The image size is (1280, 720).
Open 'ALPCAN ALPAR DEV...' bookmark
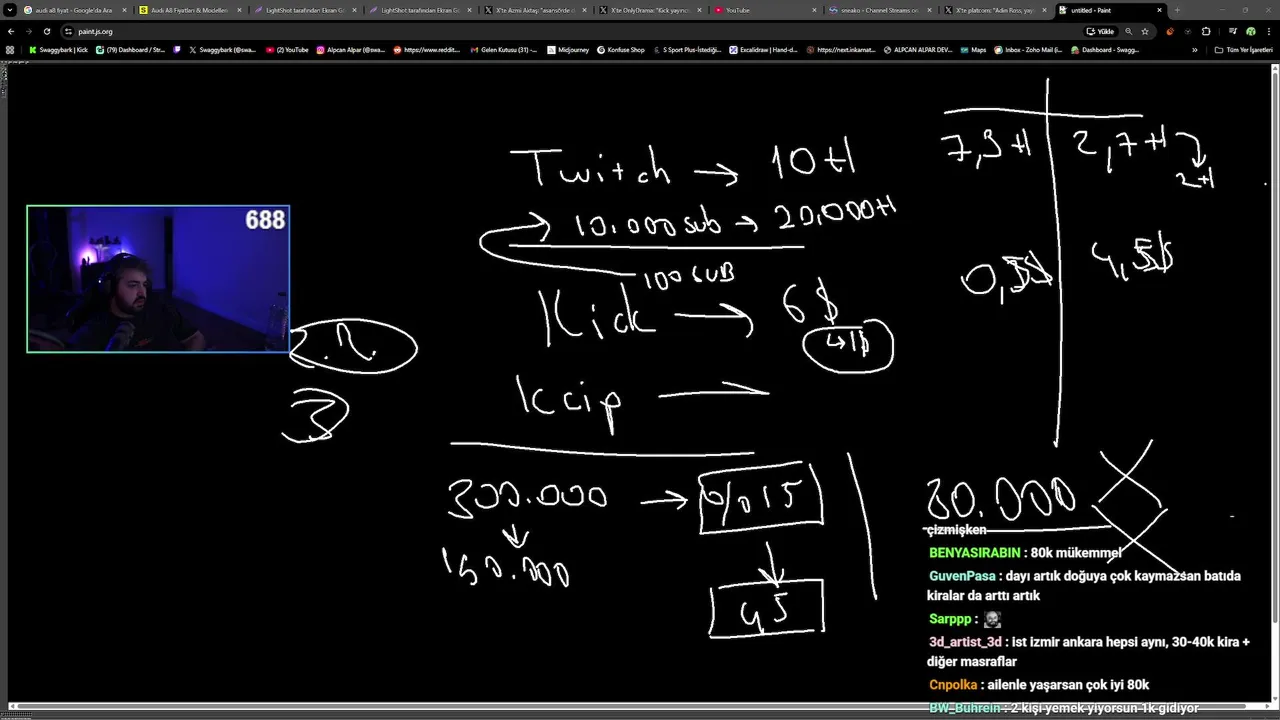(x=918, y=49)
